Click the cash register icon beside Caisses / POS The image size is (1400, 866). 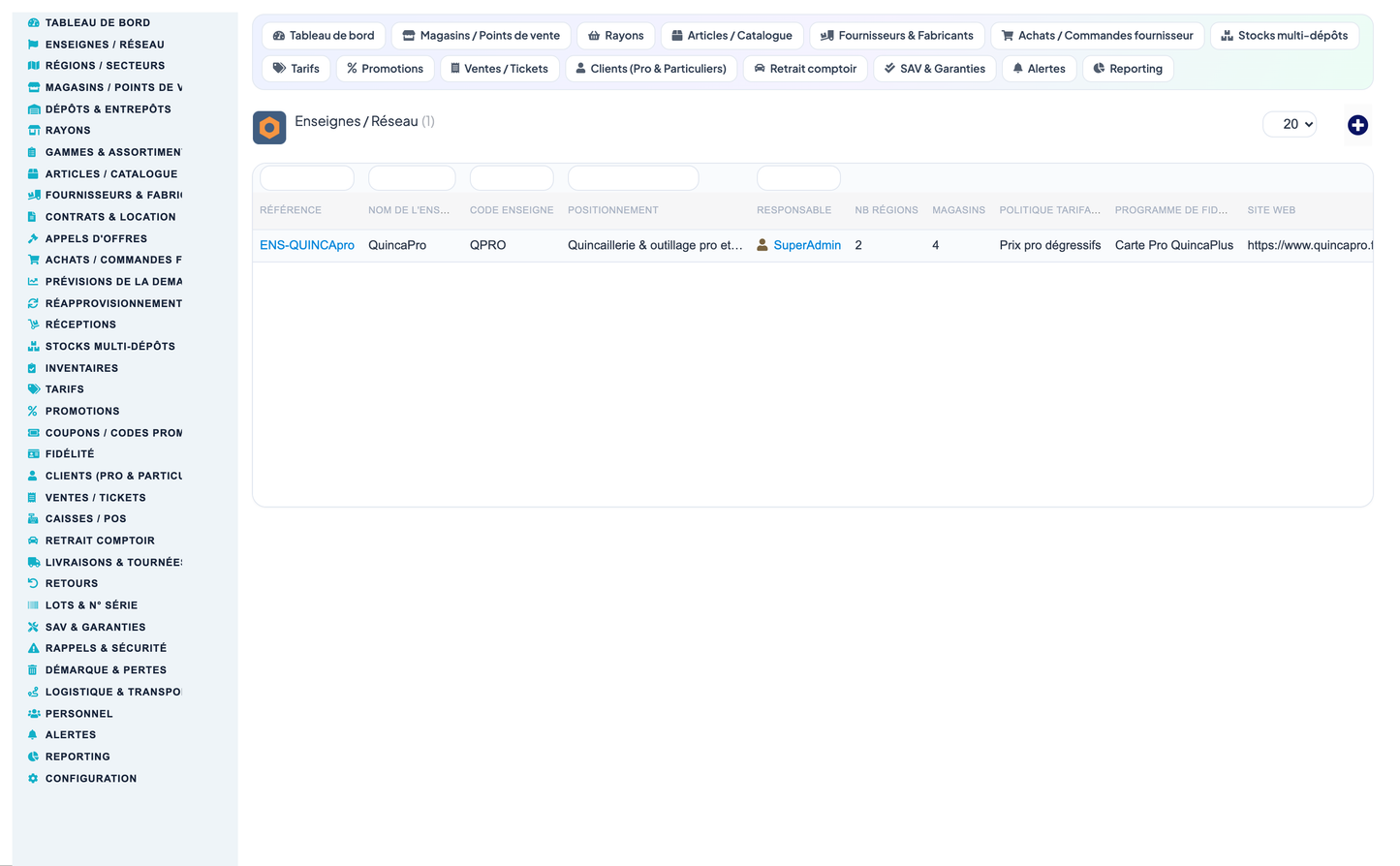[33, 519]
